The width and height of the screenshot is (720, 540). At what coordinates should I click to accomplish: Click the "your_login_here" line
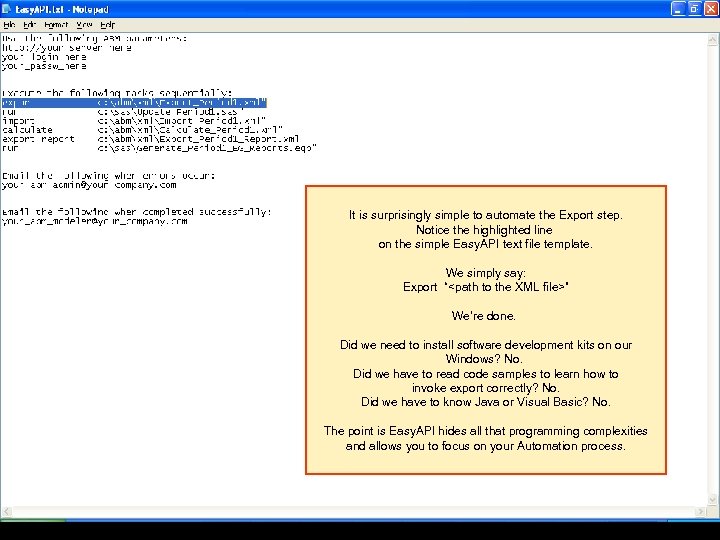click(x=44, y=57)
